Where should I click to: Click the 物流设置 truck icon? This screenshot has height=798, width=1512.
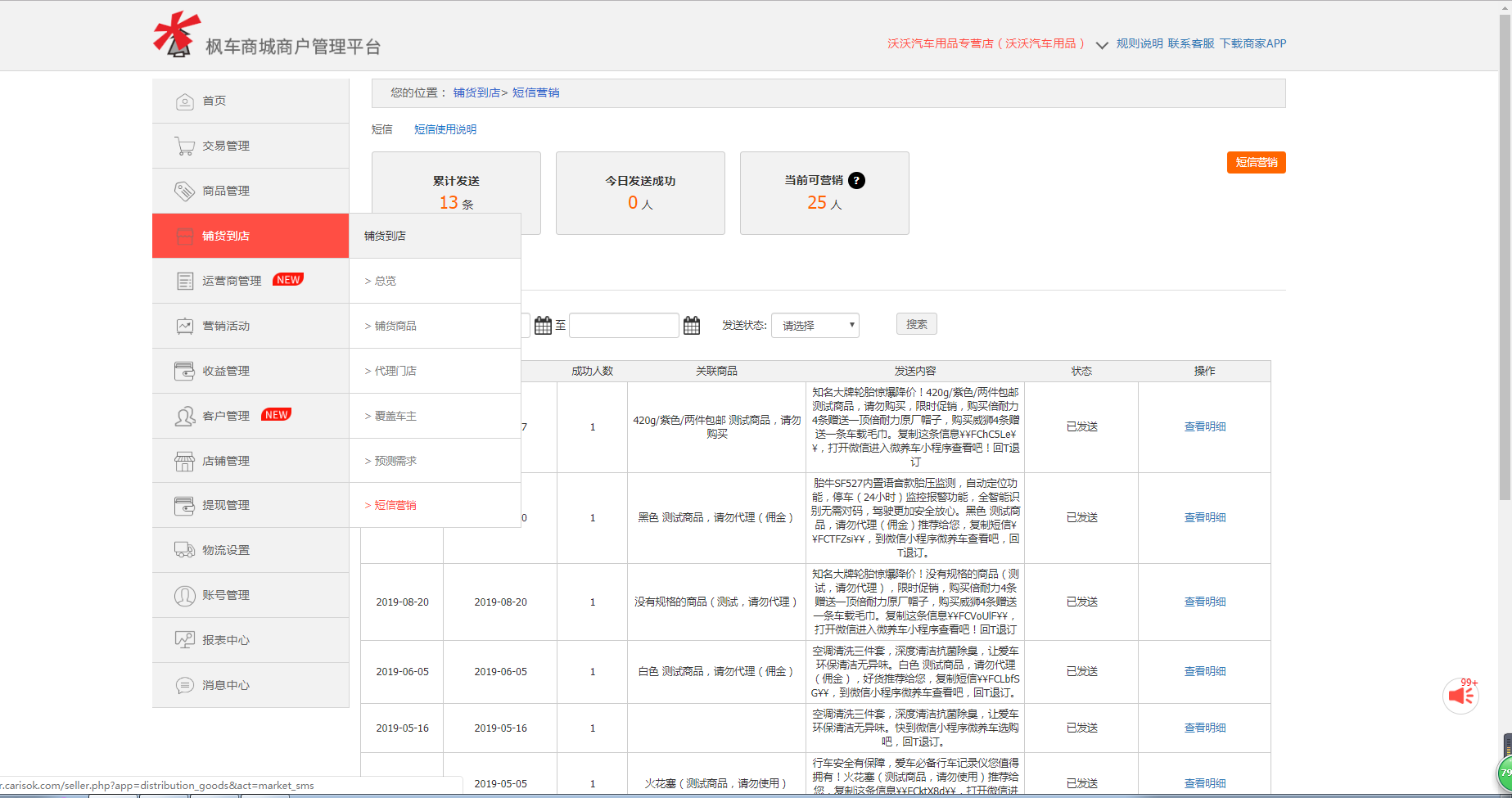pyautogui.click(x=184, y=549)
